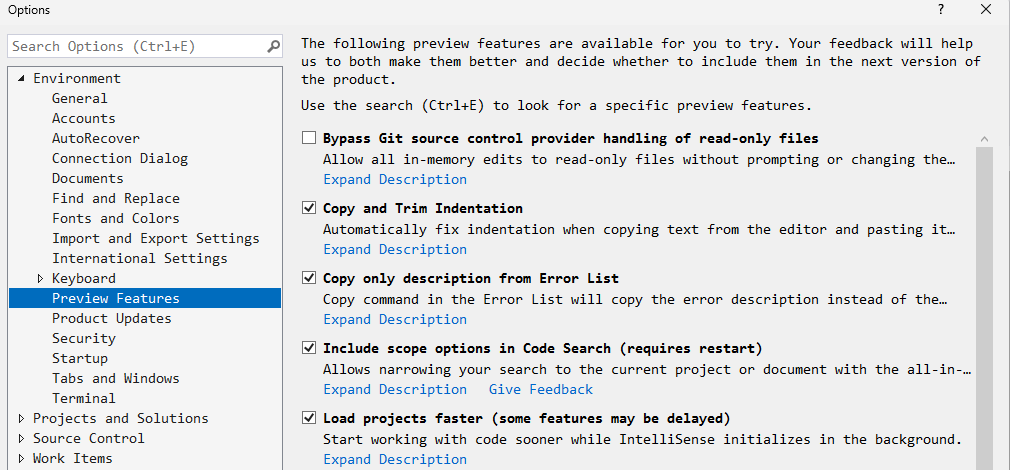This screenshot has width=1010, height=470.
Task: Select Fonts and Colors settings
Action: tap(116, 218)
